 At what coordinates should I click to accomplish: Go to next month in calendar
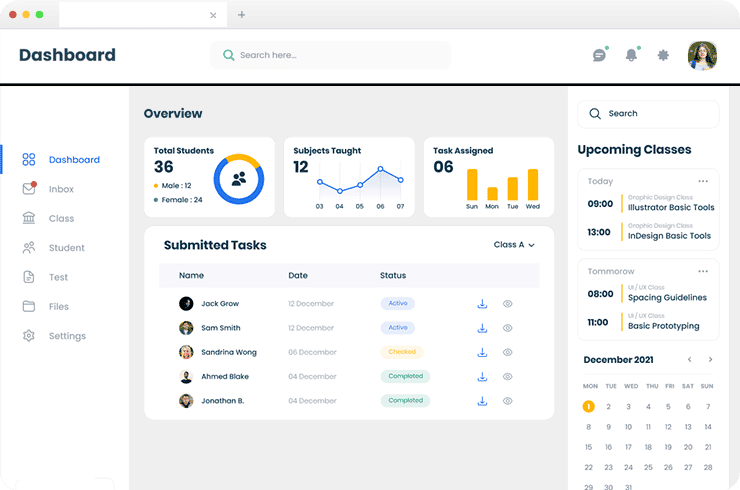710,359
